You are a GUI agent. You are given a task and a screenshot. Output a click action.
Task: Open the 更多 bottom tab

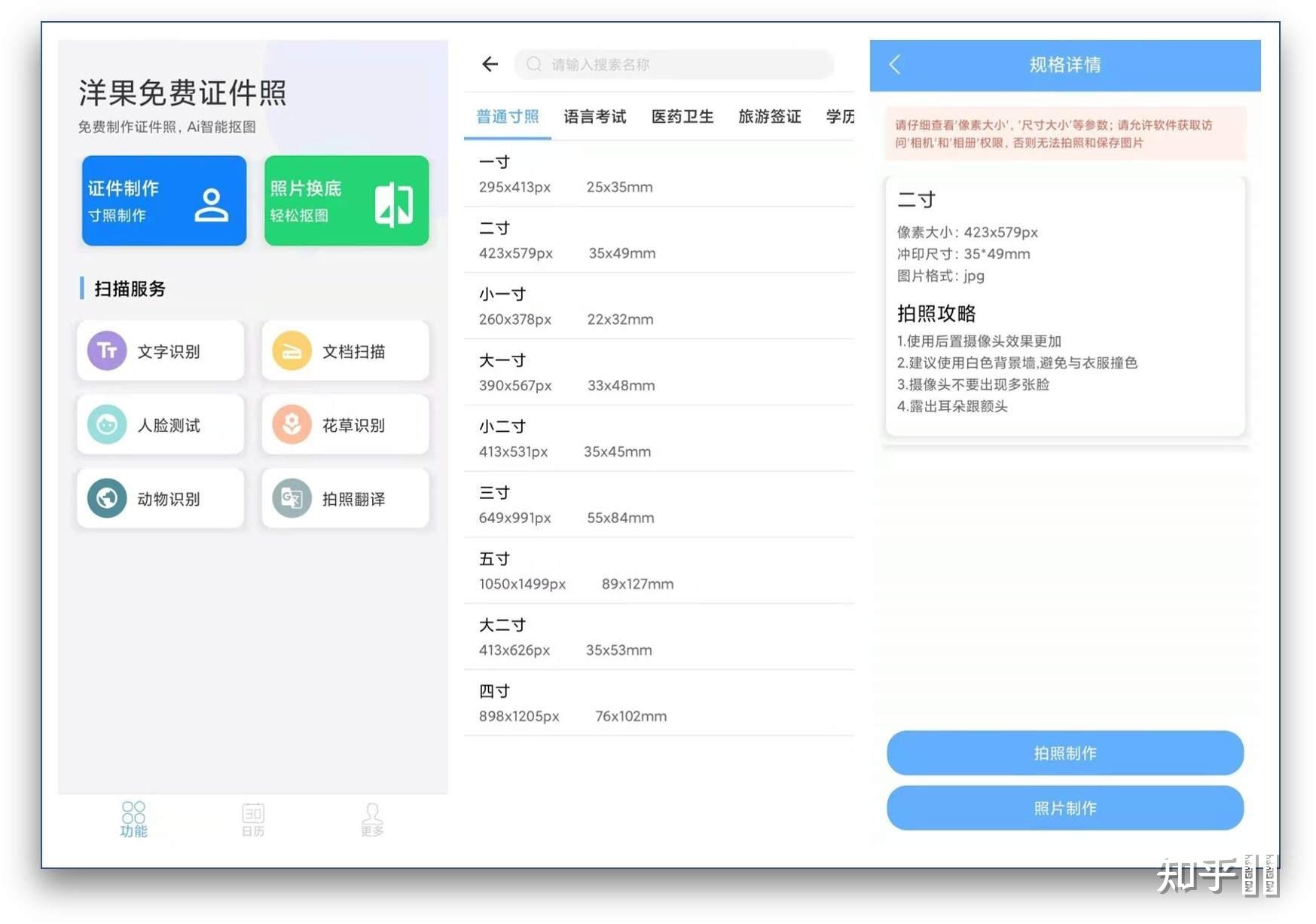[372, 819]
